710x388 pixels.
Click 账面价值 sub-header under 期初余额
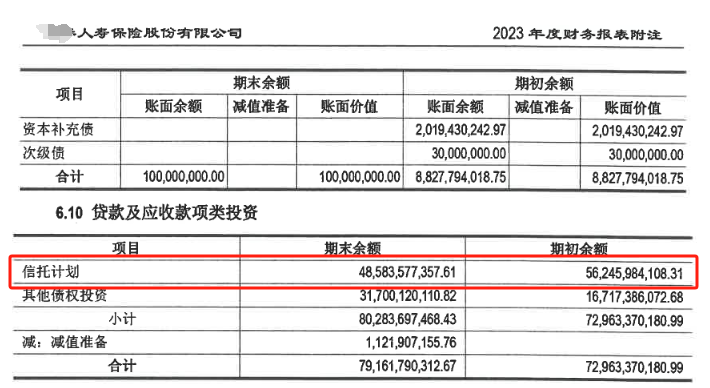633,108
